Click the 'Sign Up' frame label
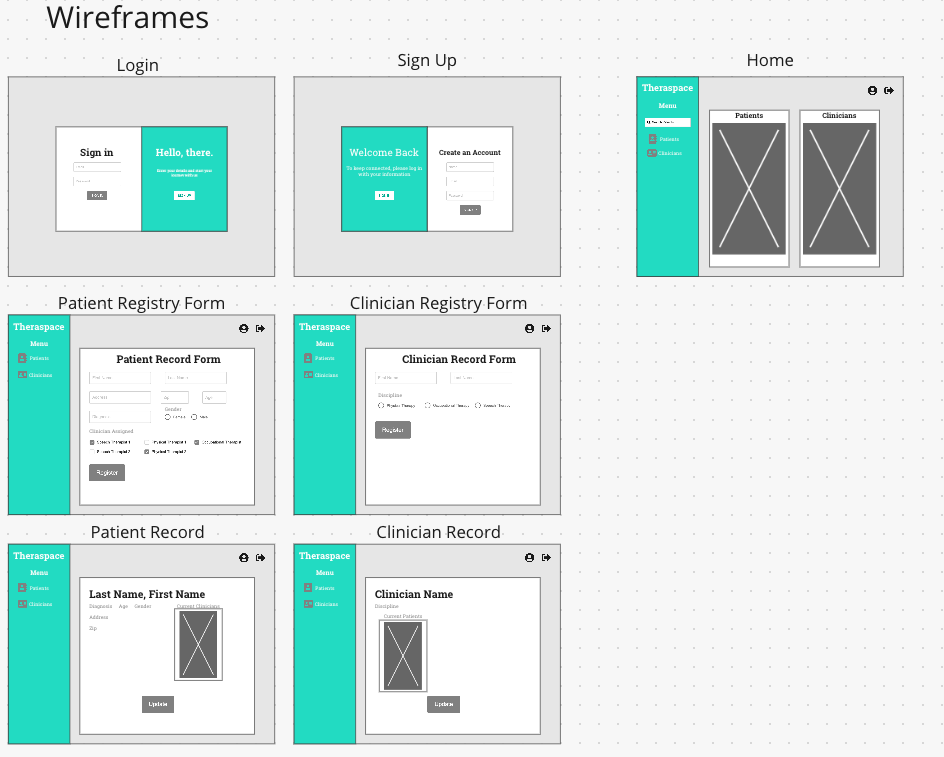944x757 pixels. 427,61
